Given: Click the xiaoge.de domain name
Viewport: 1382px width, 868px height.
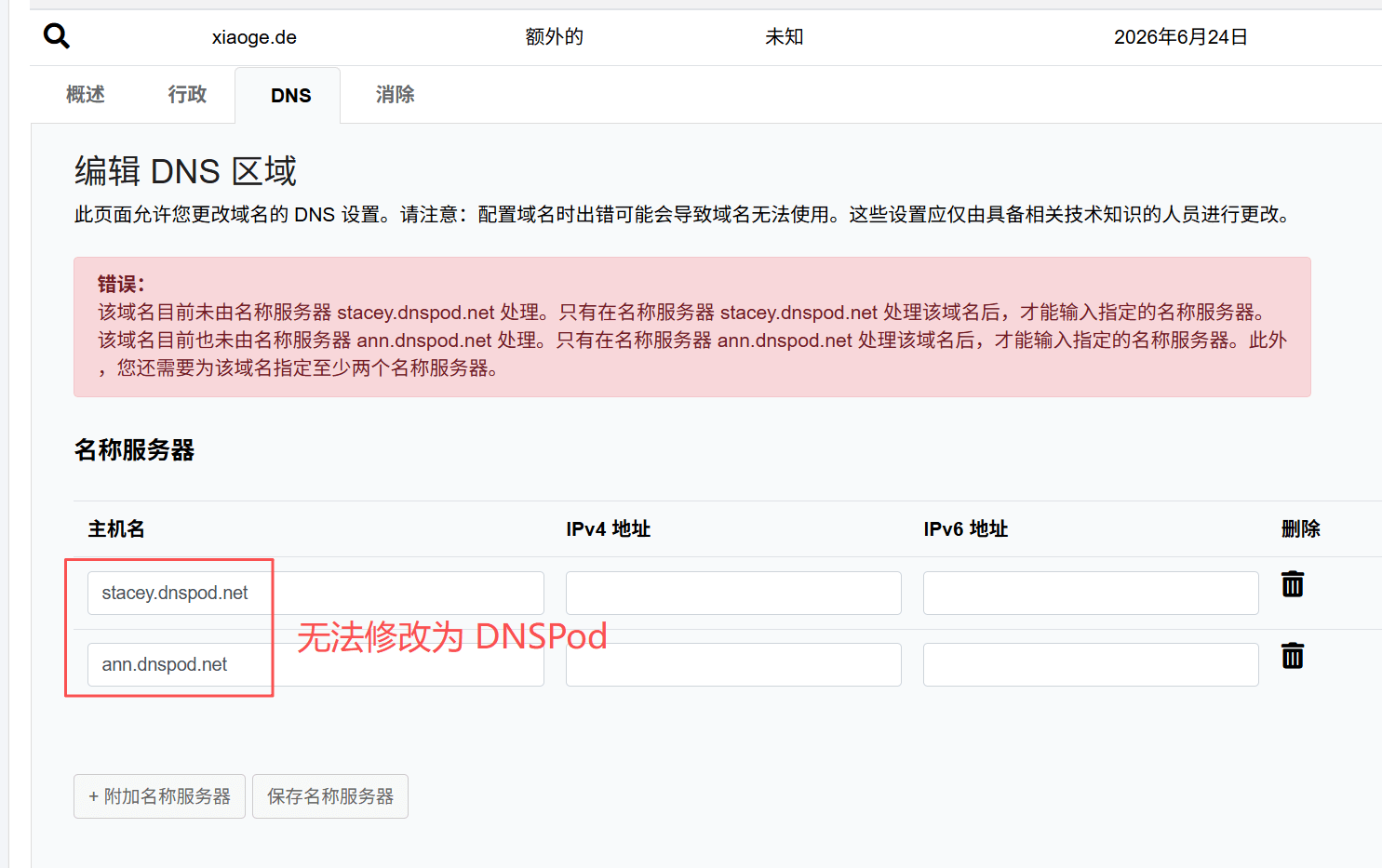Looking at the screenshot, I should pos(254,37).
